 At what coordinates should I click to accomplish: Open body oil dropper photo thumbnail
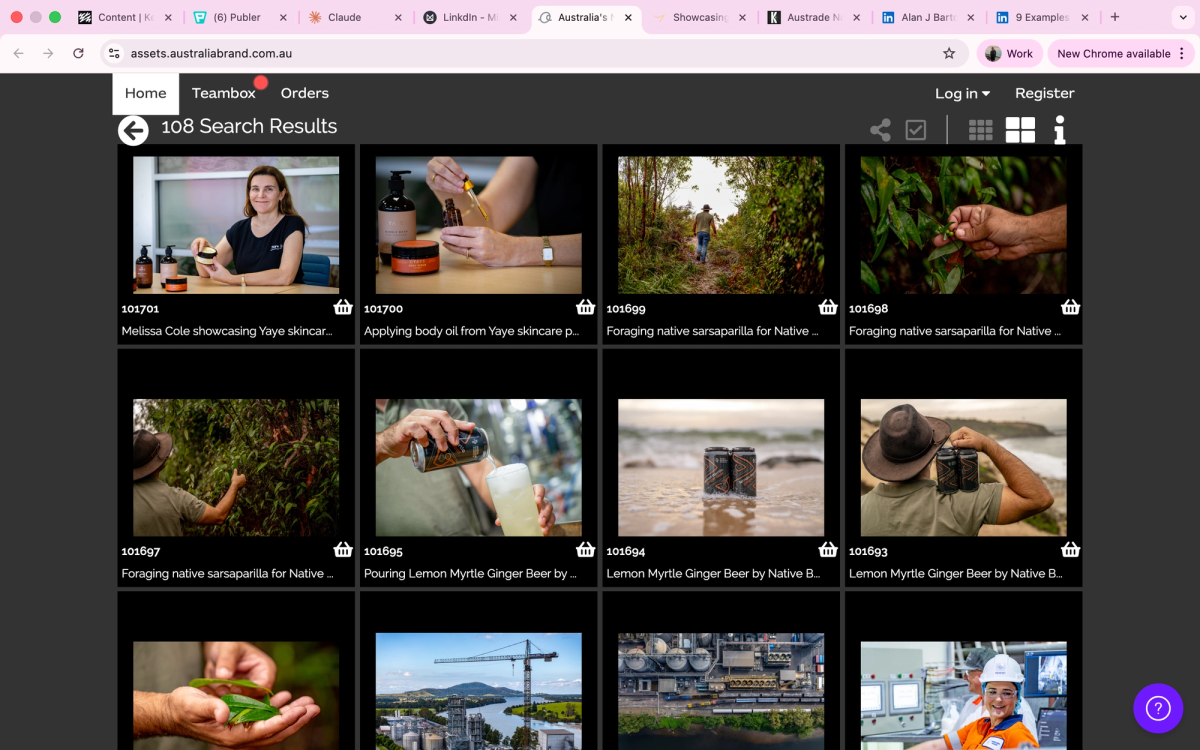click(479, 225)
